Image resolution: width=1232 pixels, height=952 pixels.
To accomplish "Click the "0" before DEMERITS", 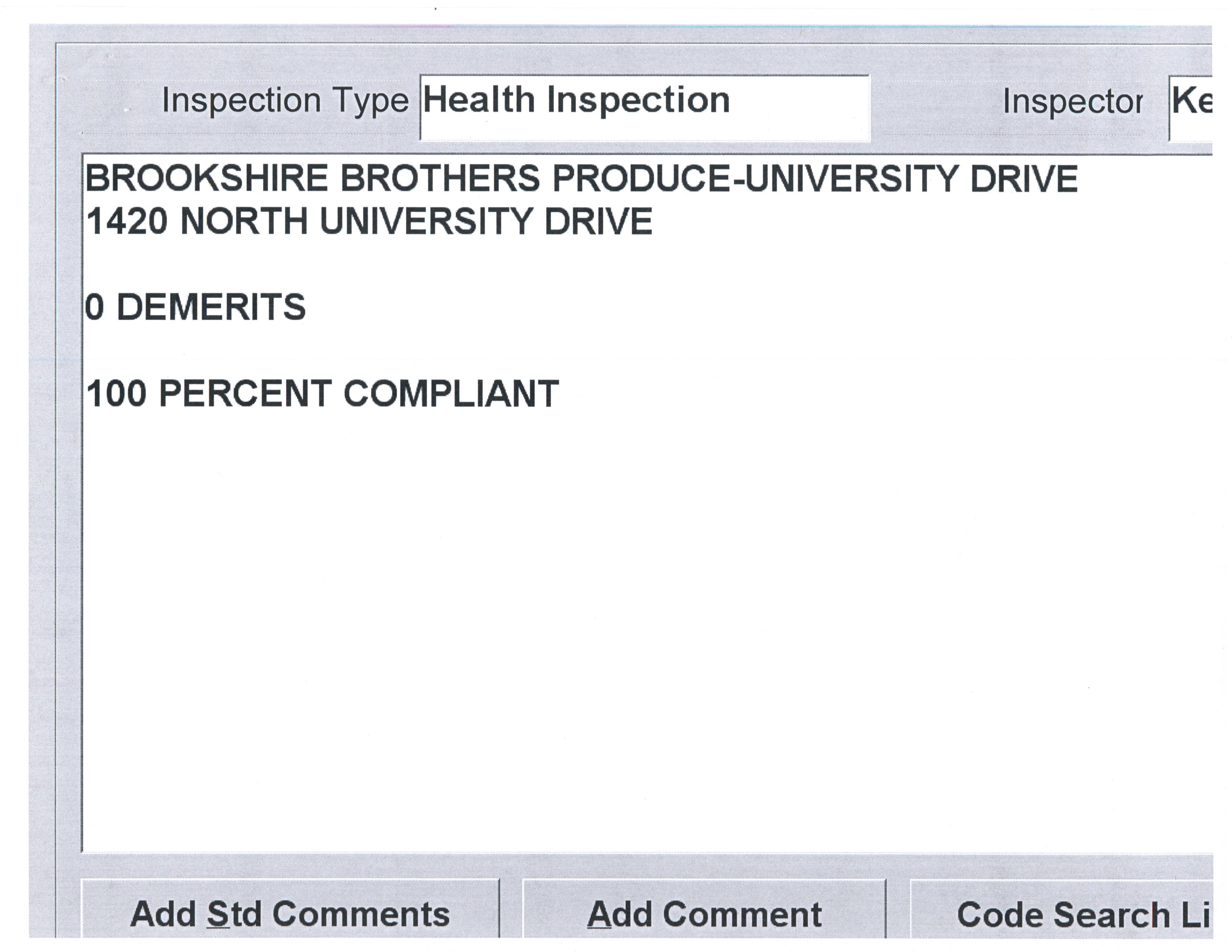I will coord(95,308).
